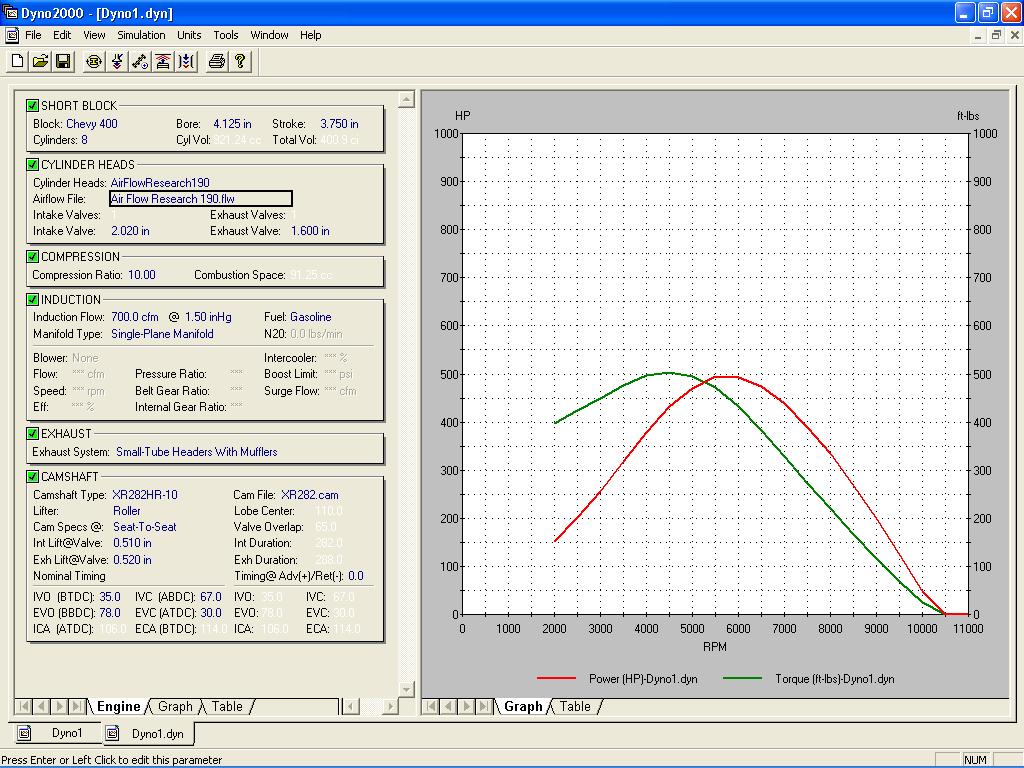Viewport: 1024px width, 768px height.
Task: Uncheck the INDUCTION section checkbox
Action: pyautogui.click(x=33, y=299)
